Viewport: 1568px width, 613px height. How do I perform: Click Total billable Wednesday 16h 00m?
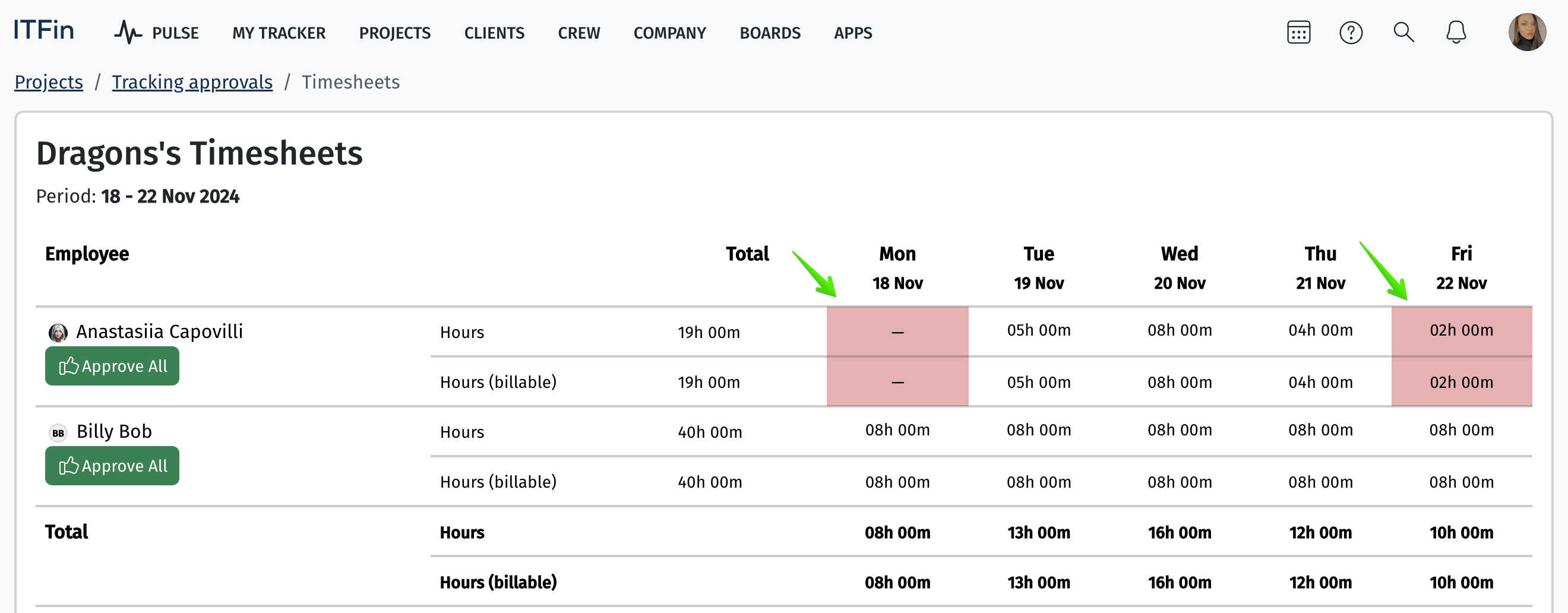point(1180,583)
